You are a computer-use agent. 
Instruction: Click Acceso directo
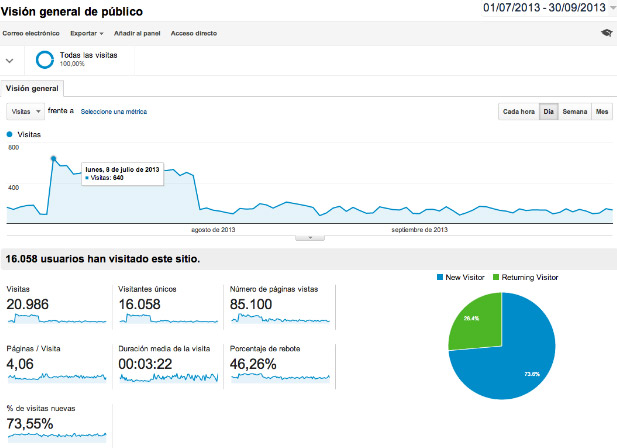(x=194, y=33)
